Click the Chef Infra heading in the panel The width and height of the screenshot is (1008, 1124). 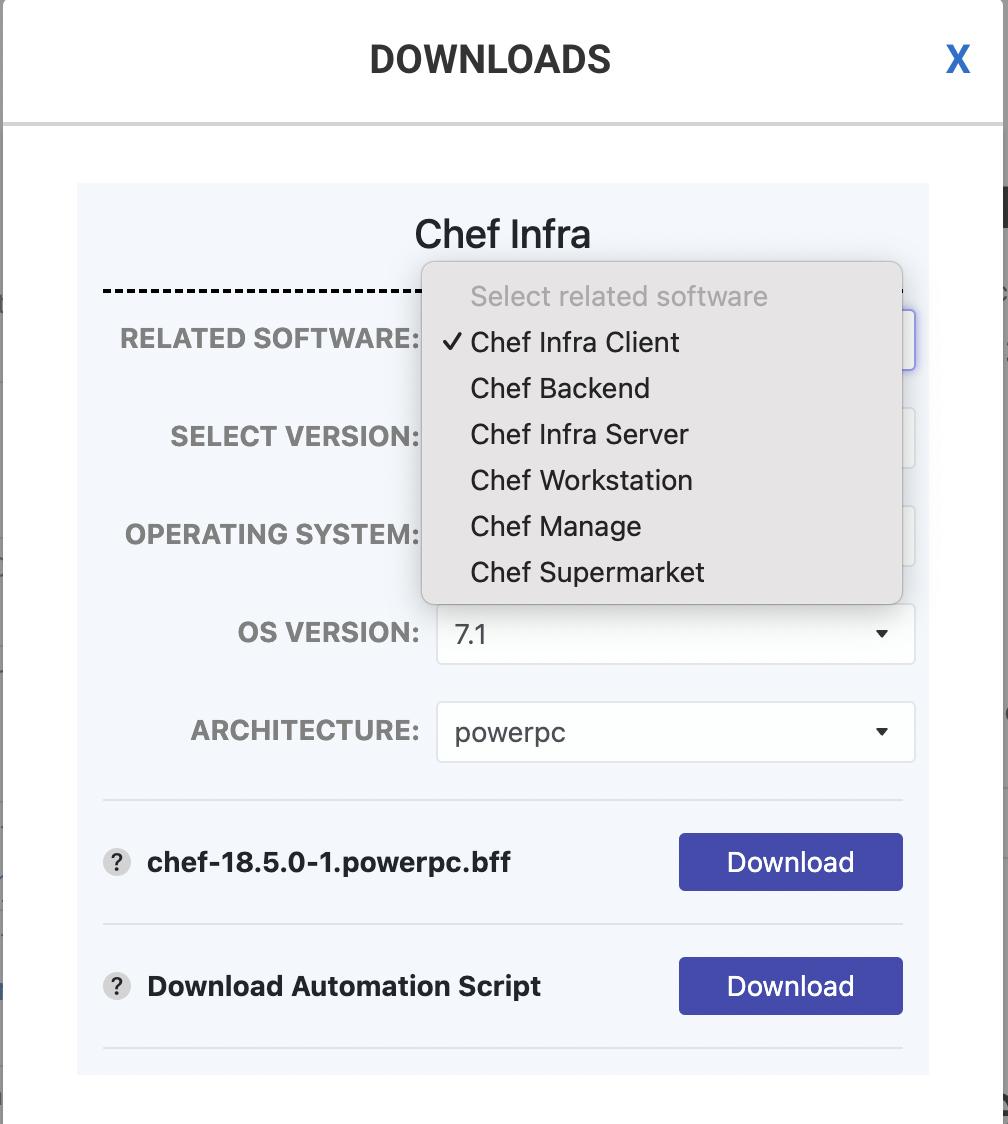tap(503, 233)
